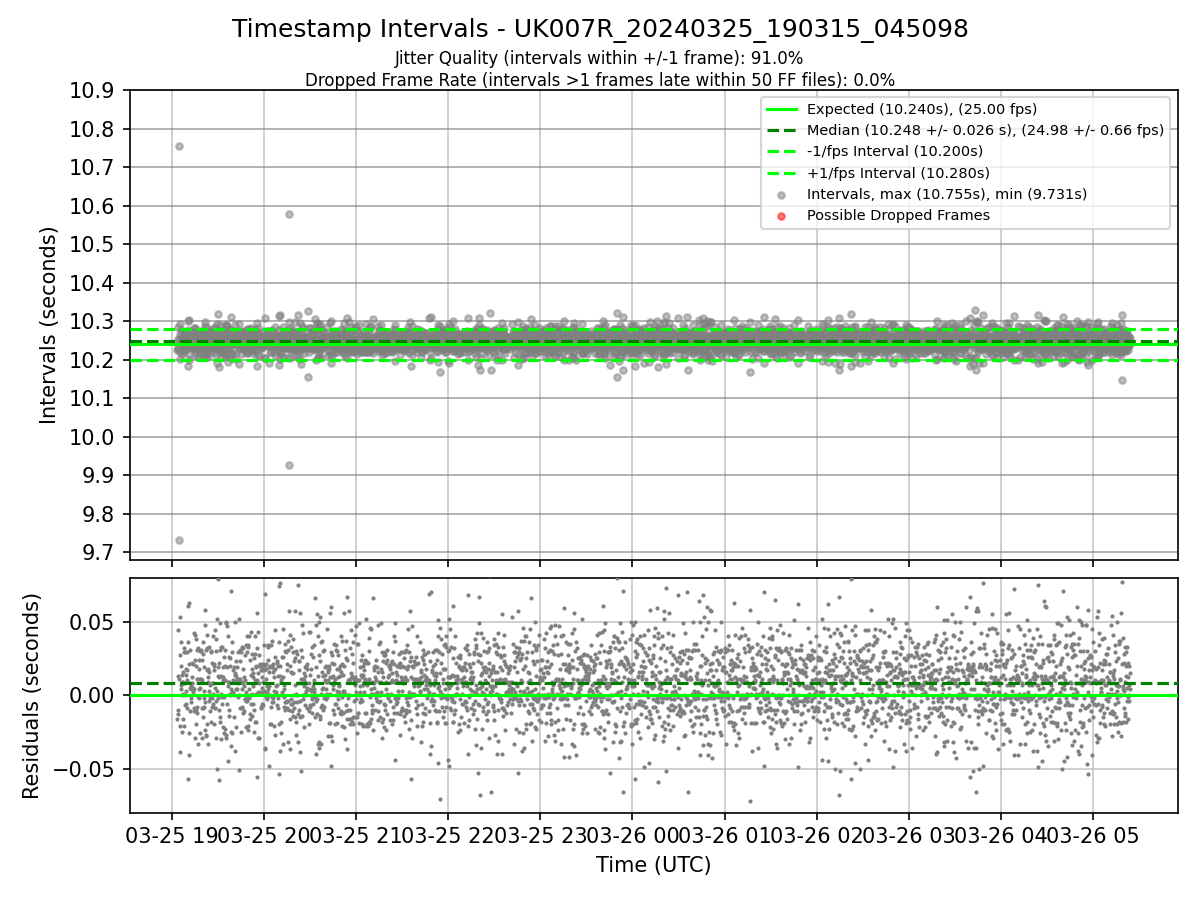Click the 10.9 y-axis tick label
This screenshot has width=1200, height=900.
93,91
